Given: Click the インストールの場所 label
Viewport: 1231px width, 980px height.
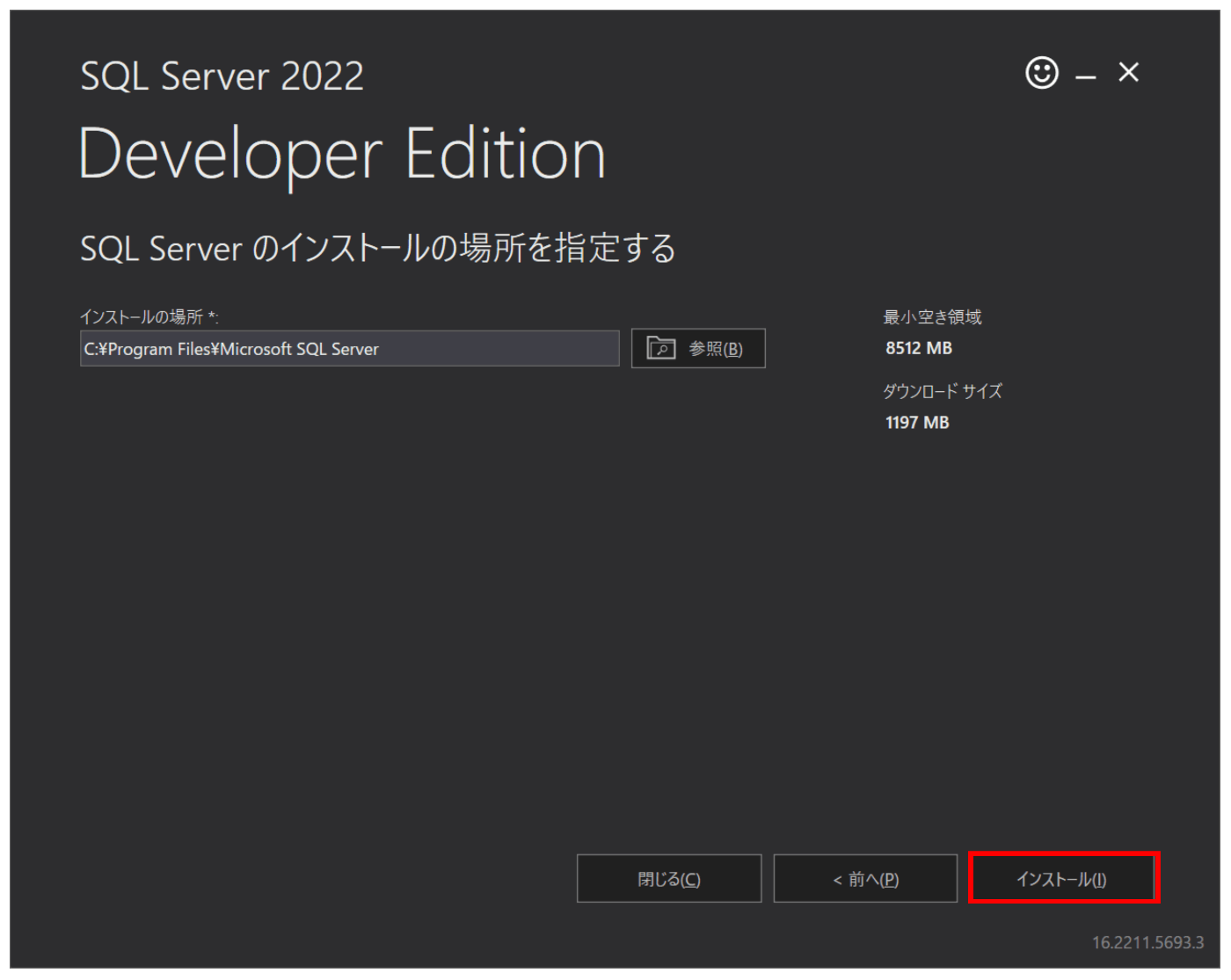Looking at the screenshot, I should 149,316.
